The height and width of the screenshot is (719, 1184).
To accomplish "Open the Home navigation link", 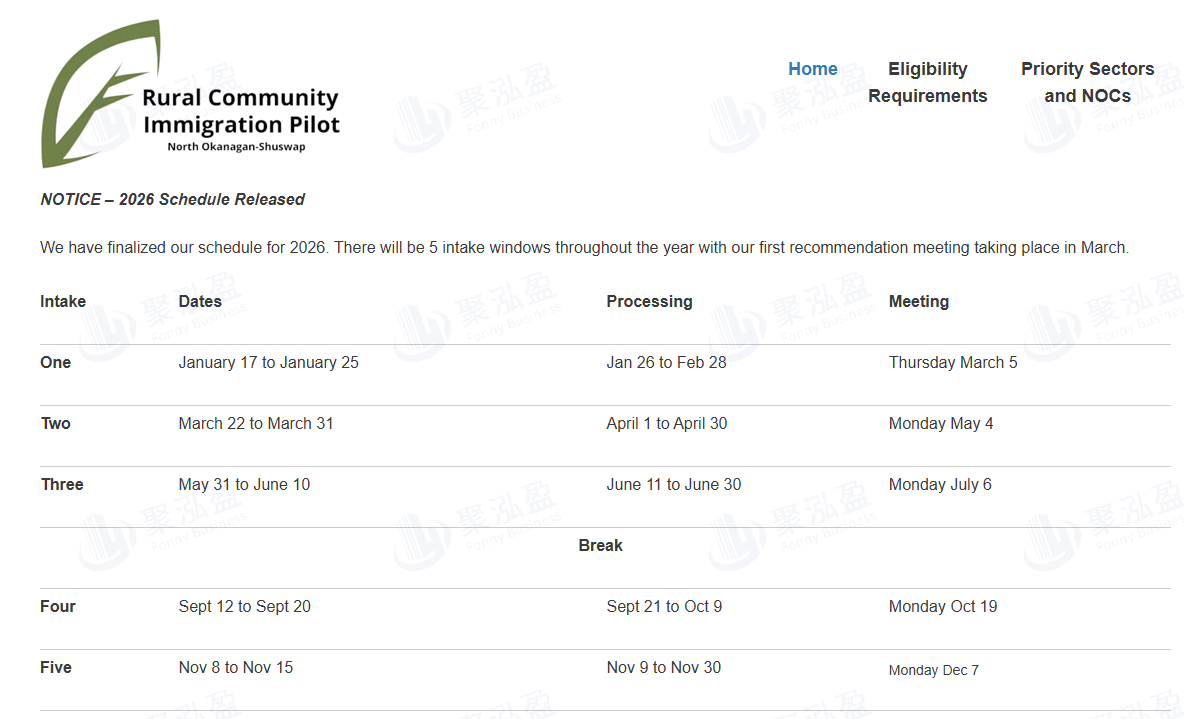I will 812,69.
